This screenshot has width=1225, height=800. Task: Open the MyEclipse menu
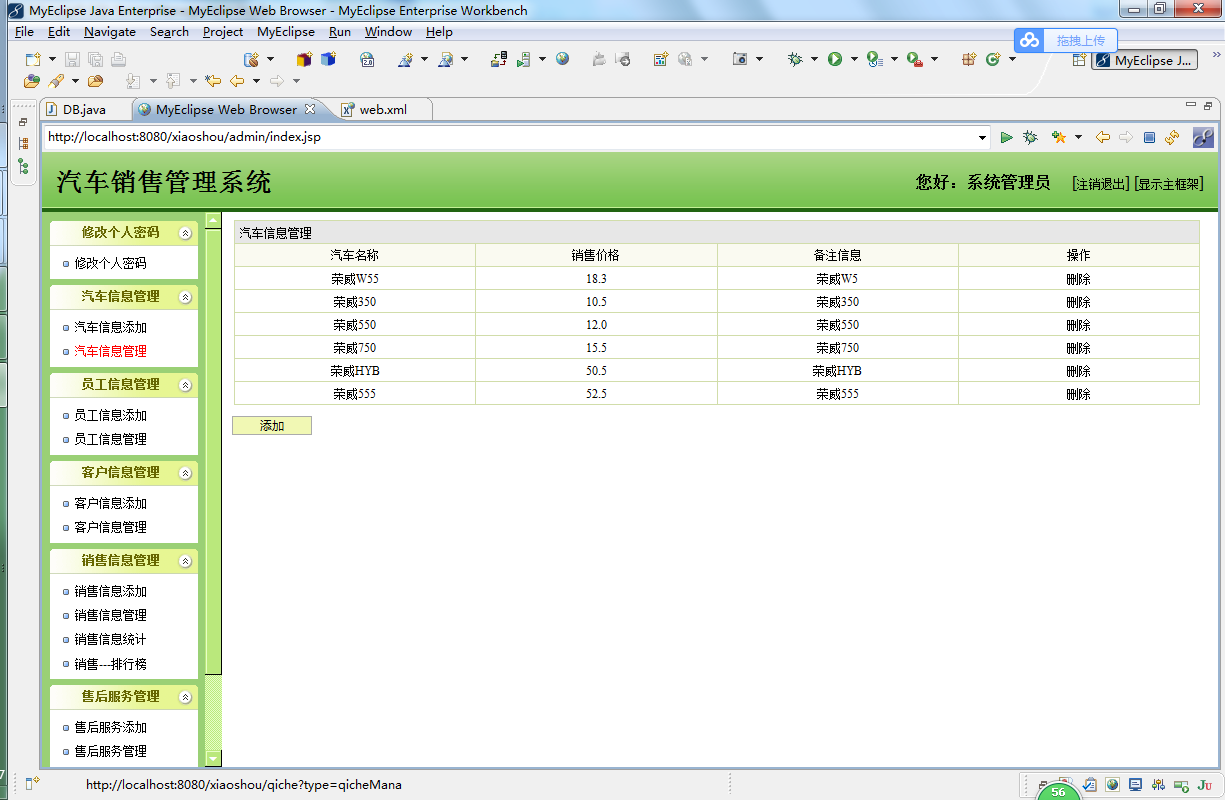[286, 32]
